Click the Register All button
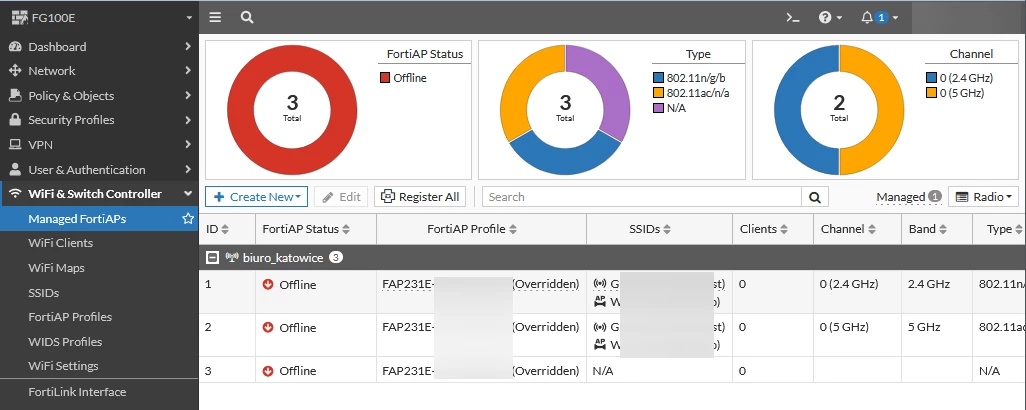 point(421,197)
